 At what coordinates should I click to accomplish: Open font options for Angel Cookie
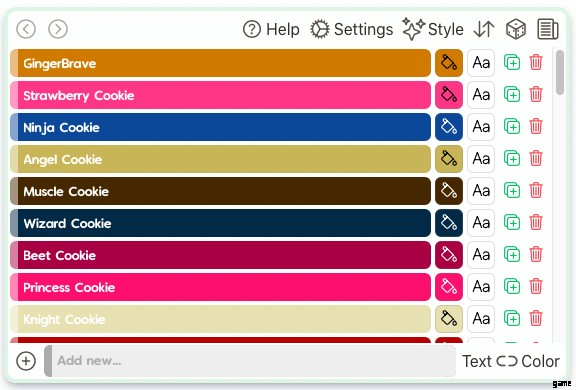point(481,159)
